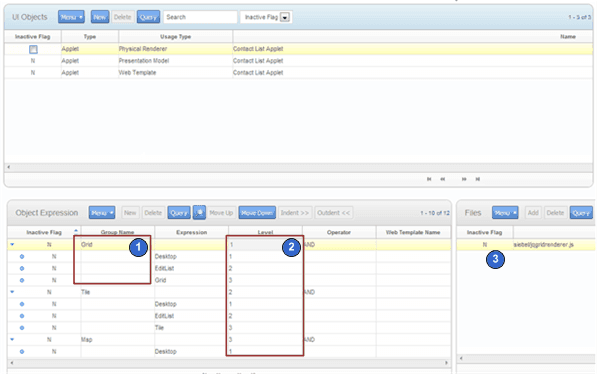Image resolution: width=597 pixels, height=374 pixels.
Task: Click Query in the Files toolbar
Action: click(x=581, y=213)
